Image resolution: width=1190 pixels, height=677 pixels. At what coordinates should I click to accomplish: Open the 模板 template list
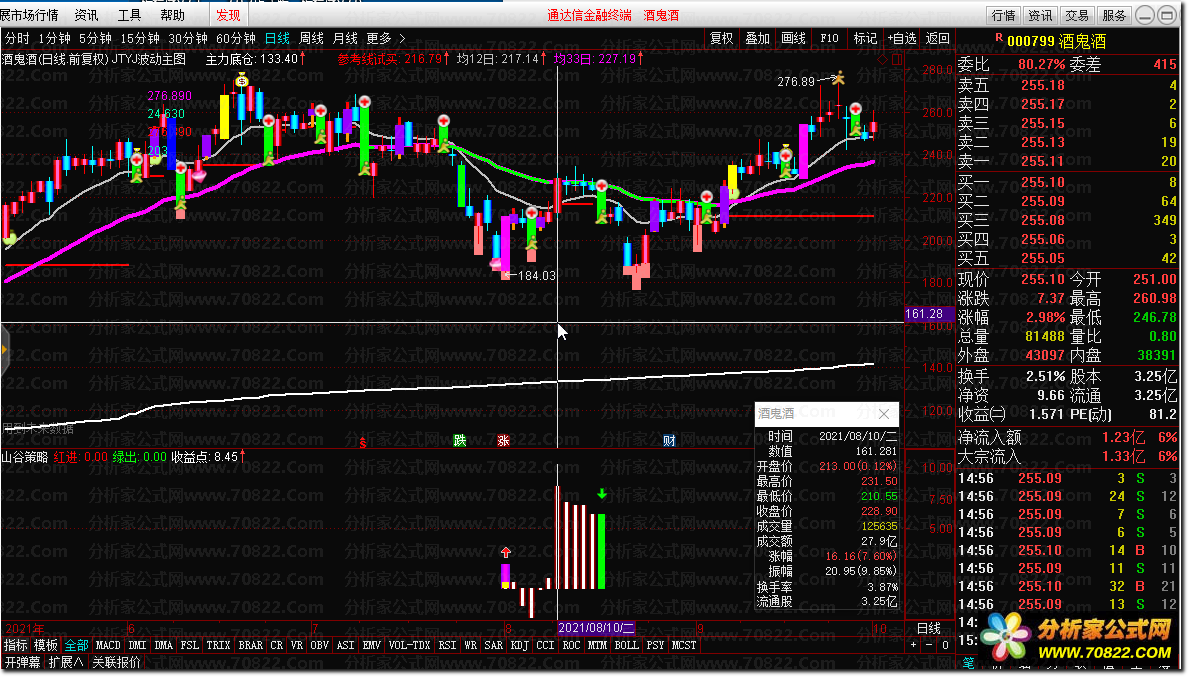pos(46,645)
